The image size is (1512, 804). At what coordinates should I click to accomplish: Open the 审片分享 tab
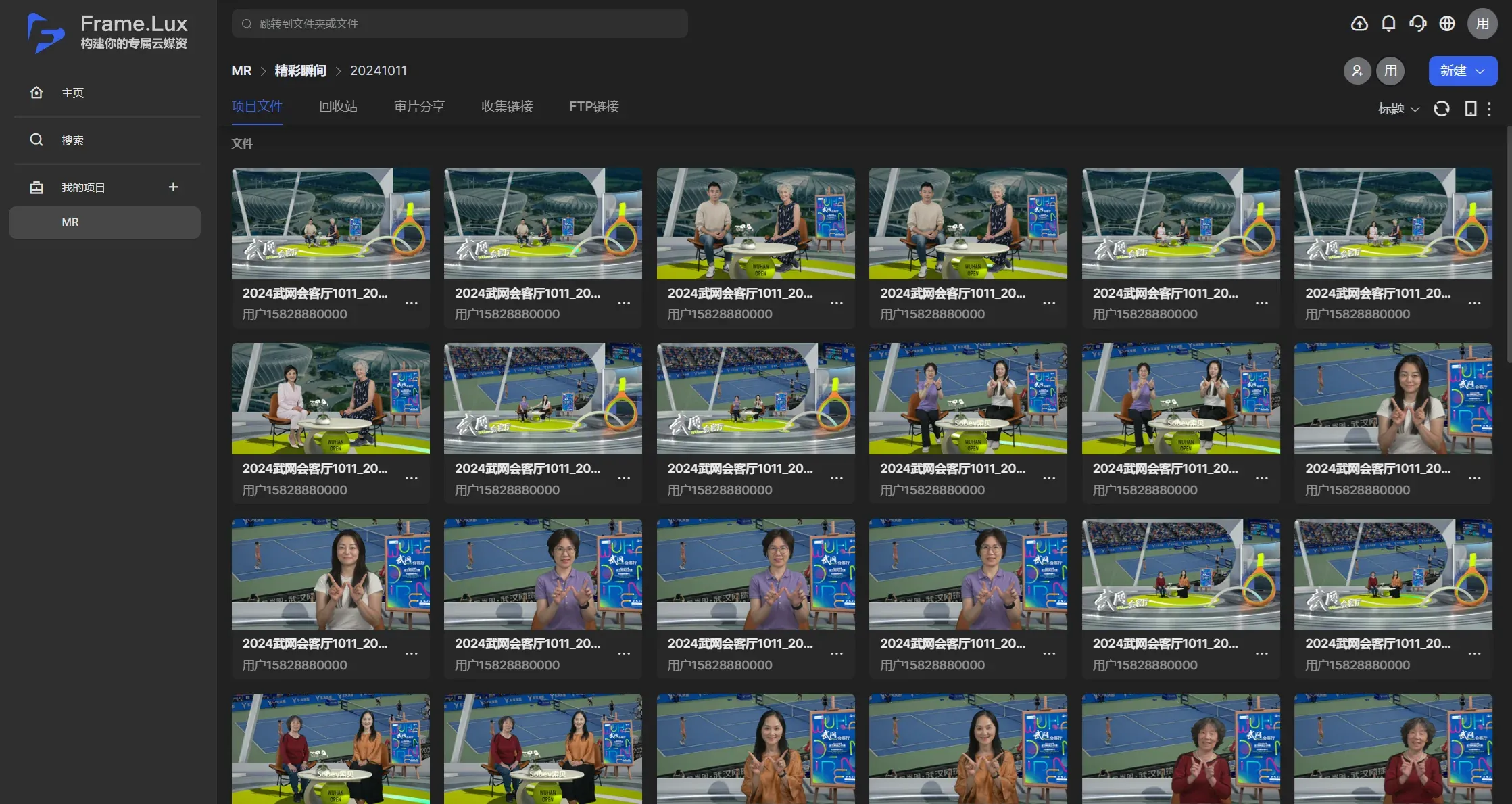pyautogui.click(x=419, y=106)
